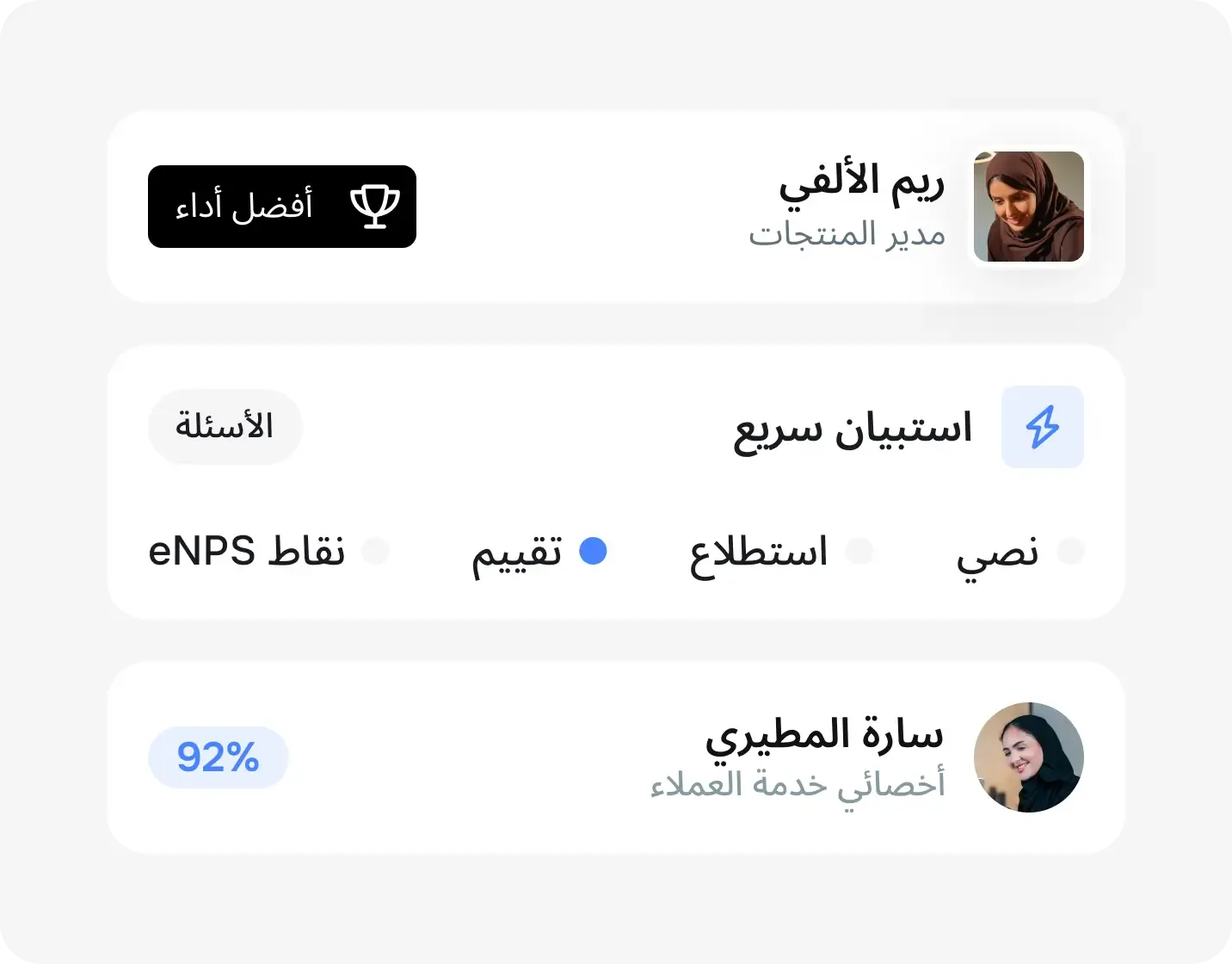The image size is (1232, 964).
Task: Click the 92% percentage badge
Action: pos(218,757)
